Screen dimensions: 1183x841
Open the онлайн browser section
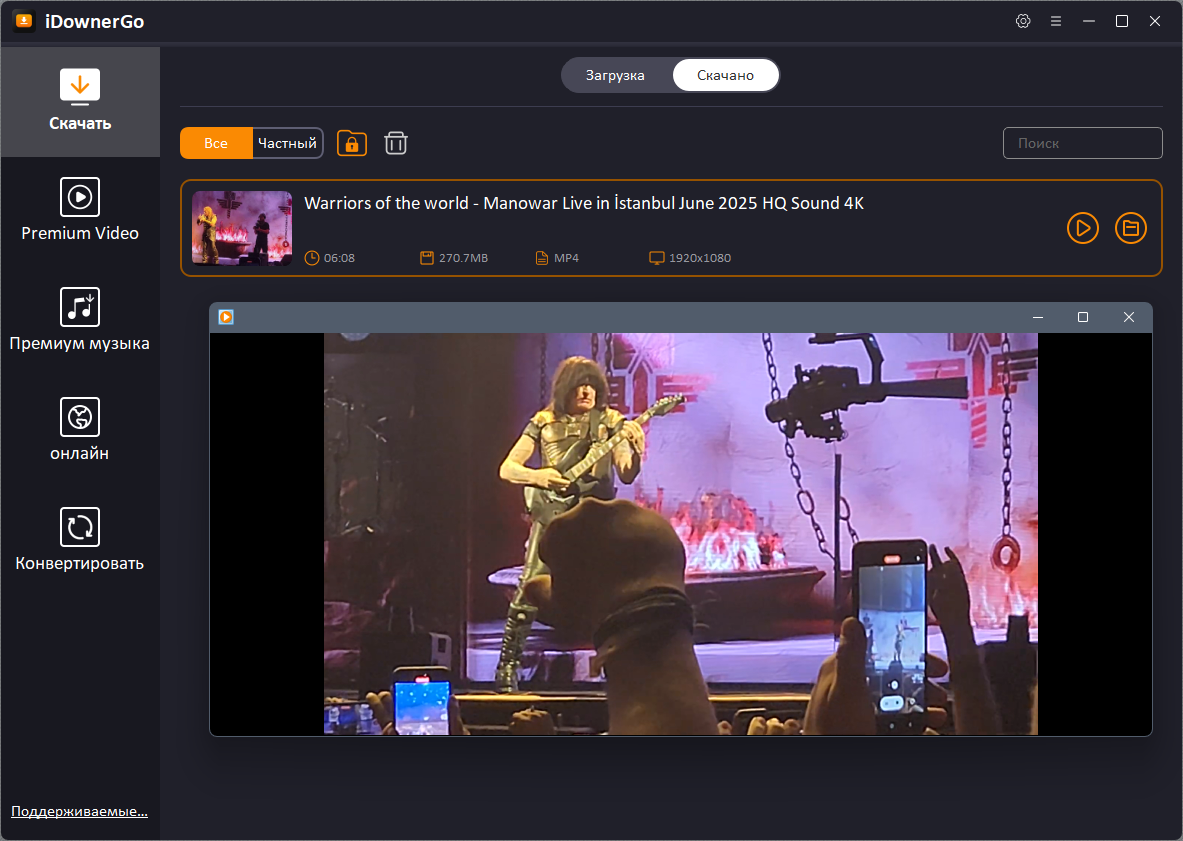coord(80,431)
